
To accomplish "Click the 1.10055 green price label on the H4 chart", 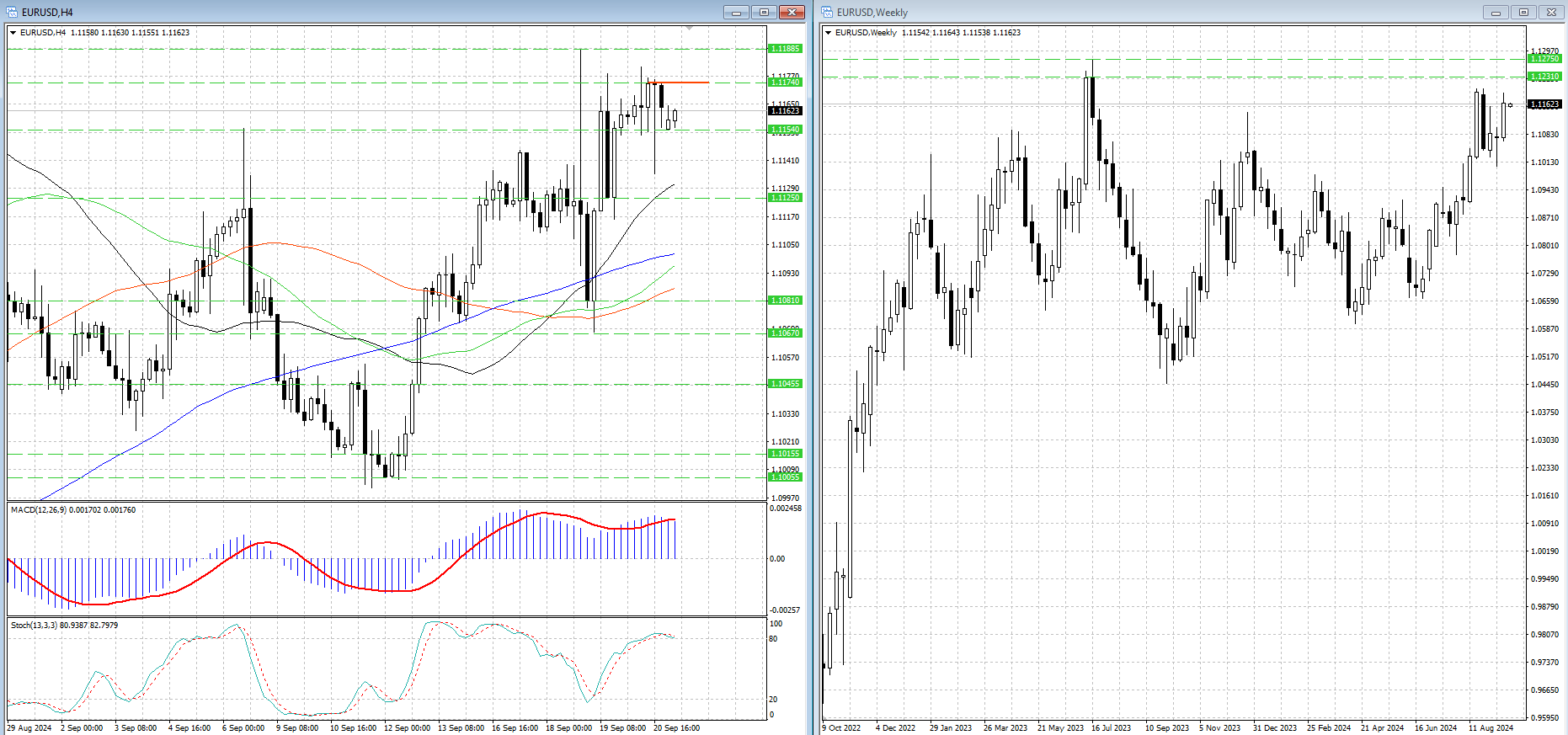I will [786, 477].
